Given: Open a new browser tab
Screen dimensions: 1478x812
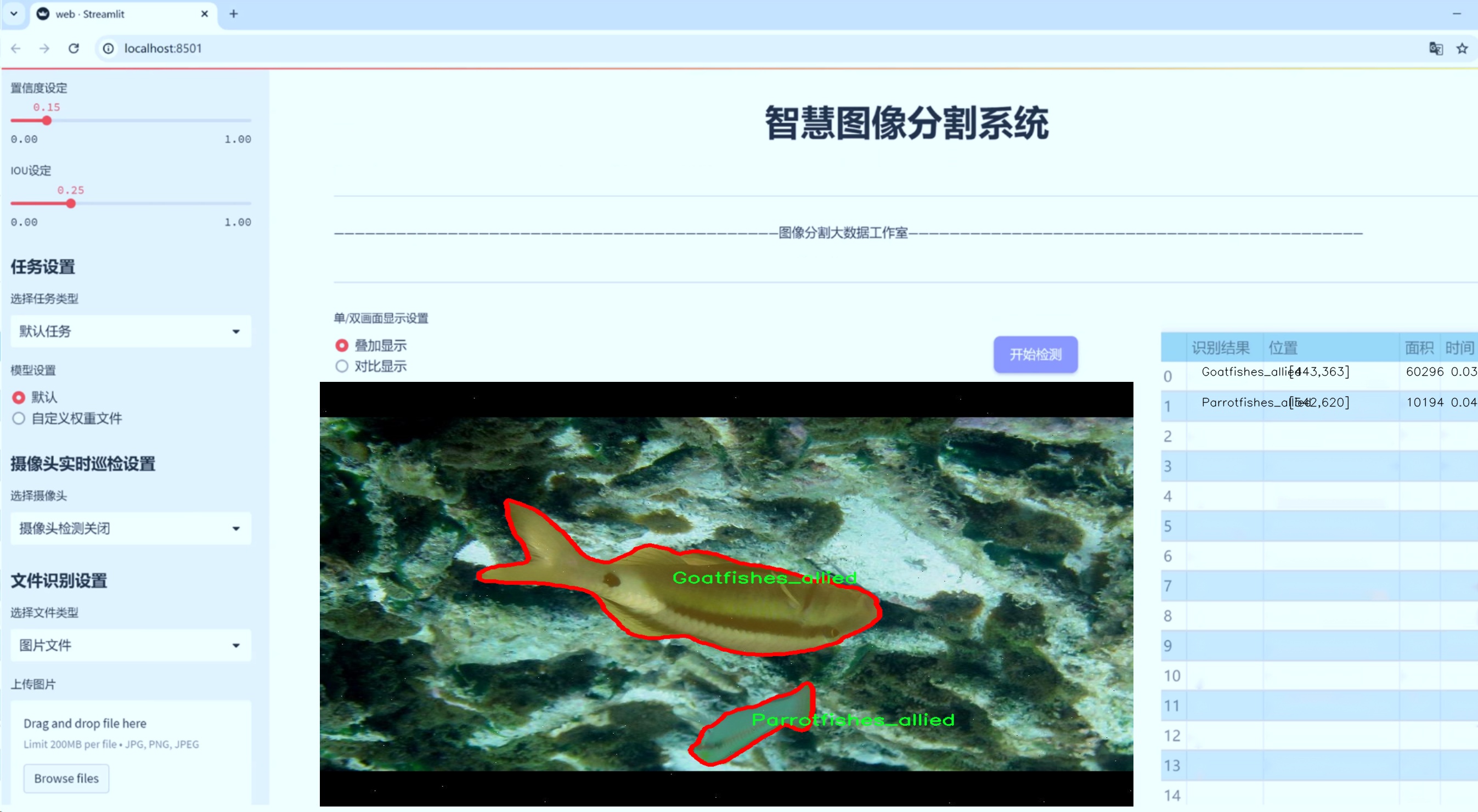Looking at the screenshot, I should click(234, 14).
